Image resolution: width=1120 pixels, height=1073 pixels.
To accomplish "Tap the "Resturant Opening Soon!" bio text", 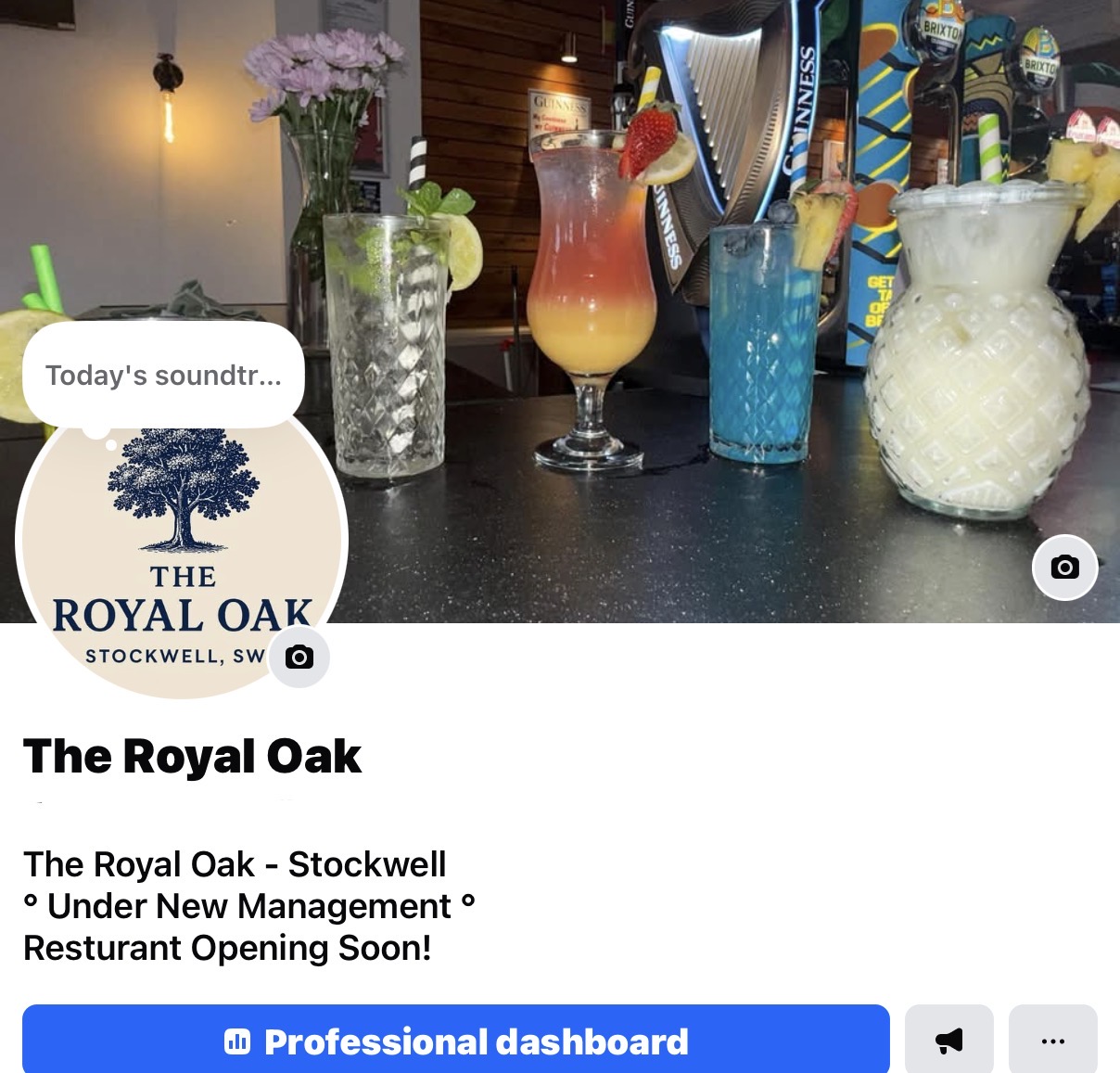I will coord(227,948).
